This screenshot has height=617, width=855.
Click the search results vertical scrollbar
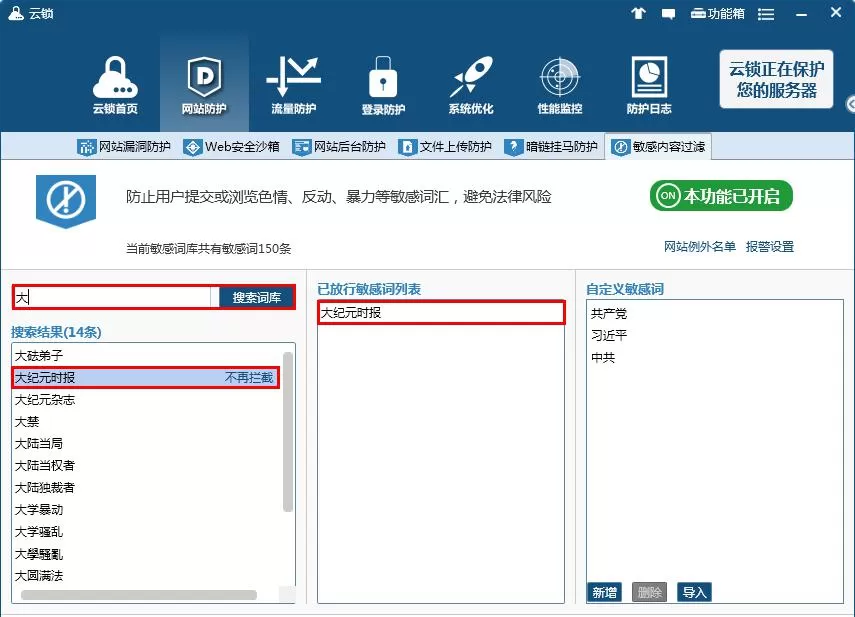(288, 432)
